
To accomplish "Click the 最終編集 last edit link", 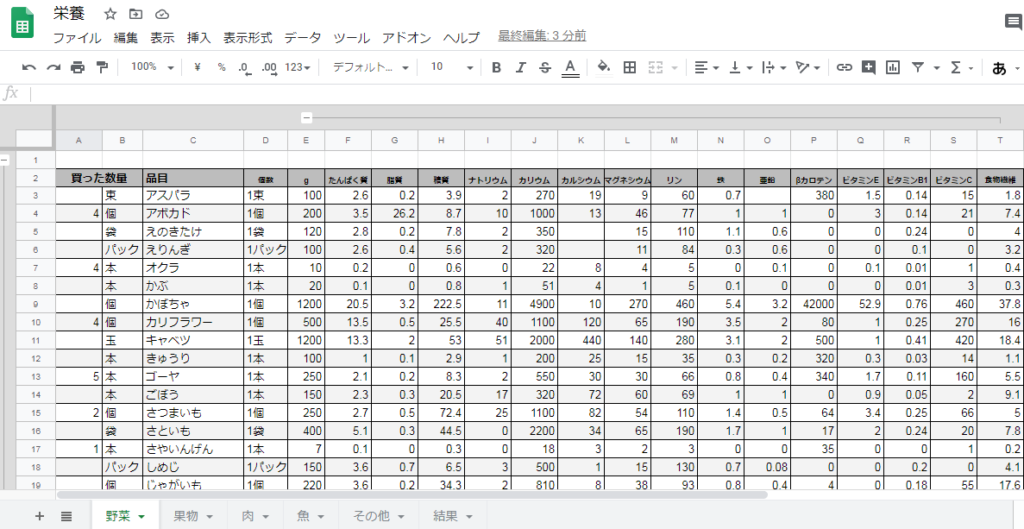I will pyautogui.click(x=542, y=36).
